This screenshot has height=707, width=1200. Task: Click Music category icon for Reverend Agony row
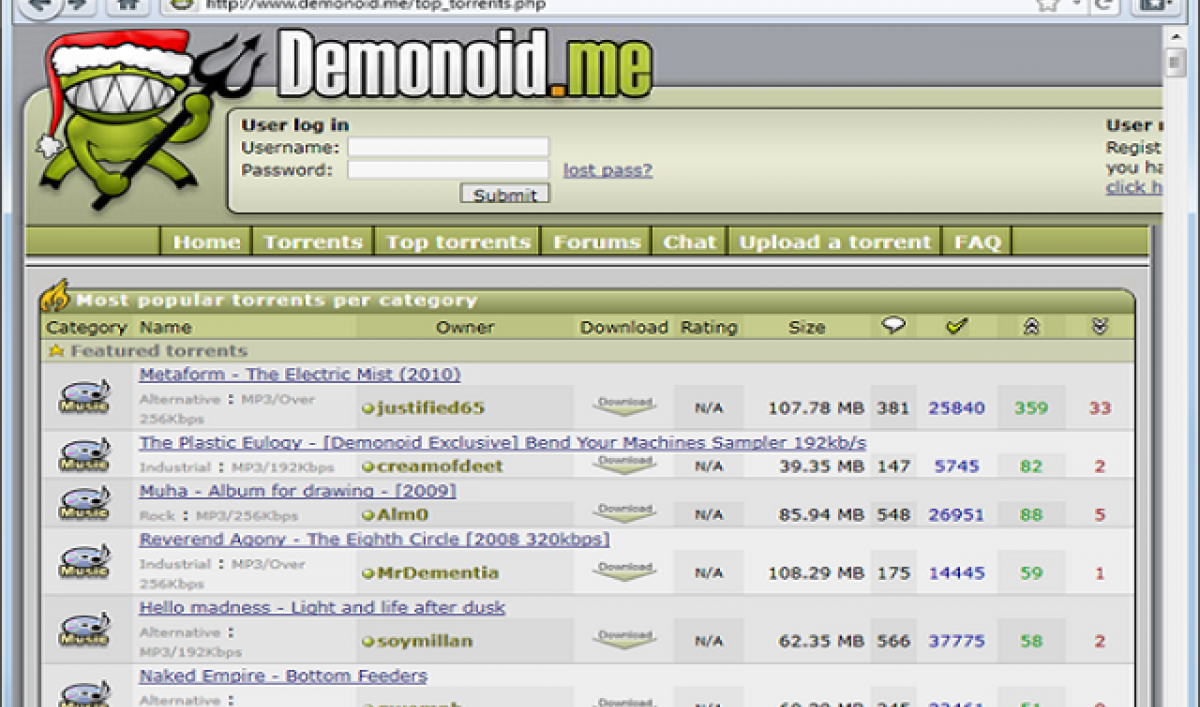coord(84,561)
